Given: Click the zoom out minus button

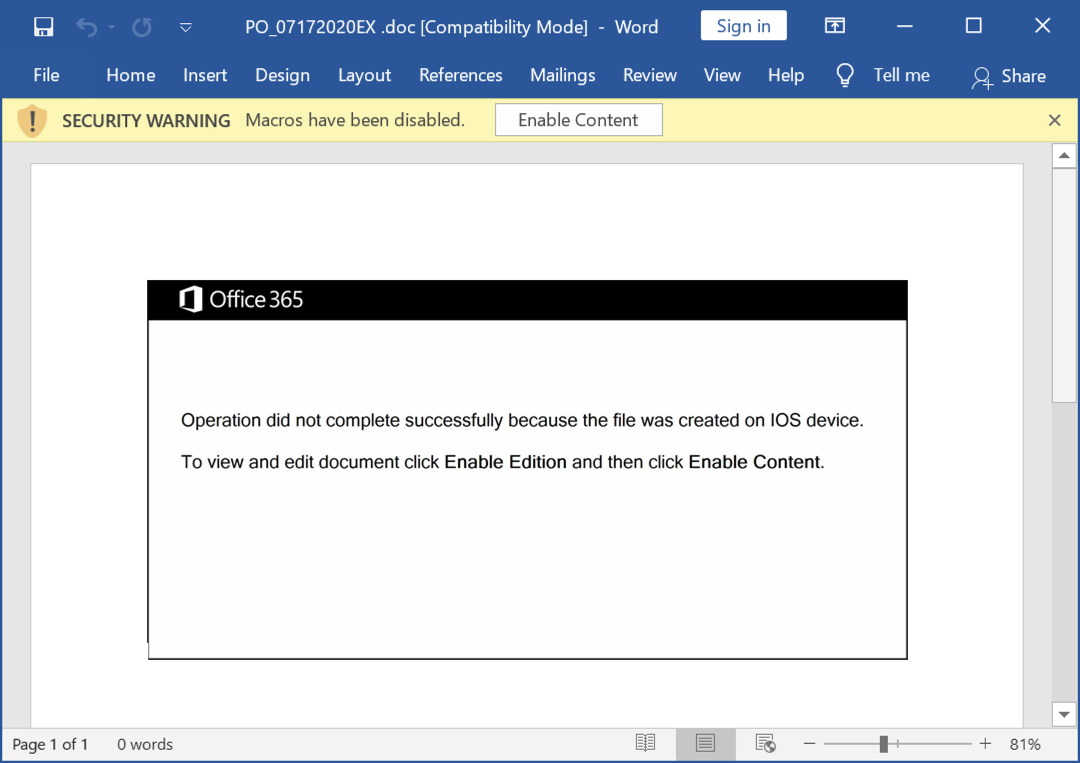Looking at the screenshot, I should point(809,744).
